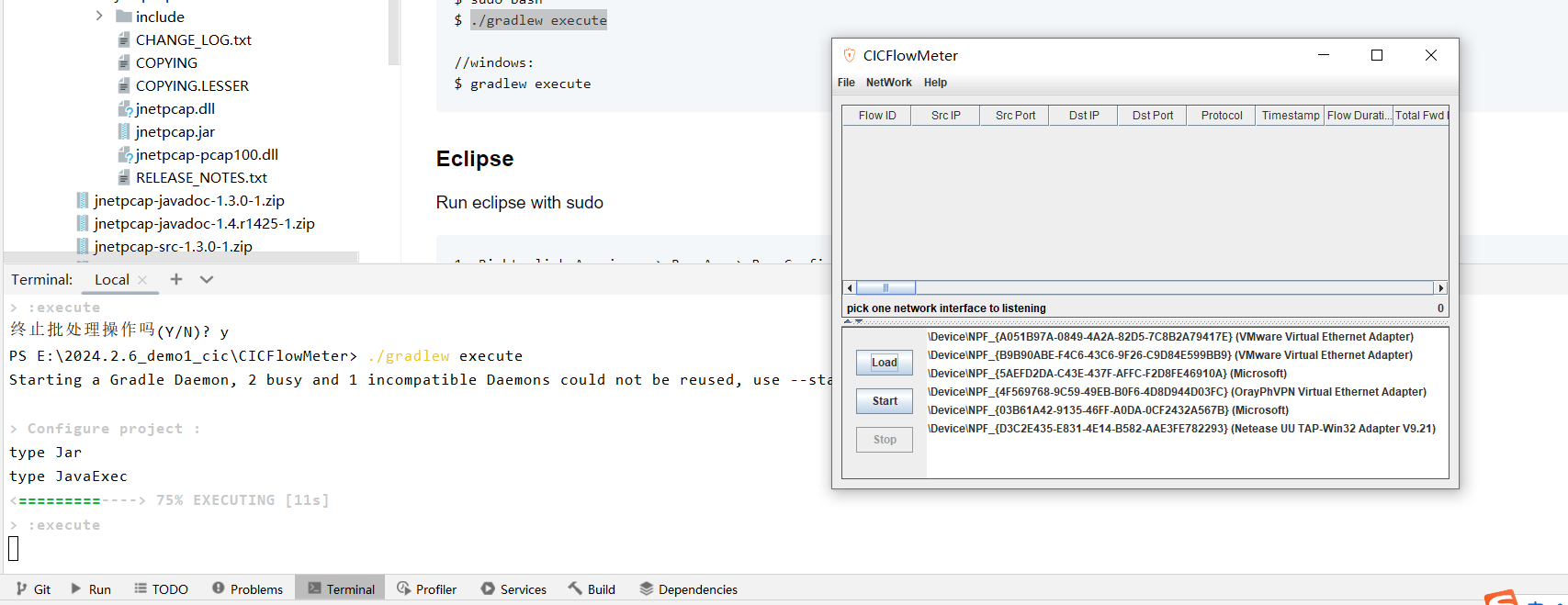The image size is (1568, 605).
Task: Open the Build tool window
Action: pyautogui.click(x=592, y=589)
